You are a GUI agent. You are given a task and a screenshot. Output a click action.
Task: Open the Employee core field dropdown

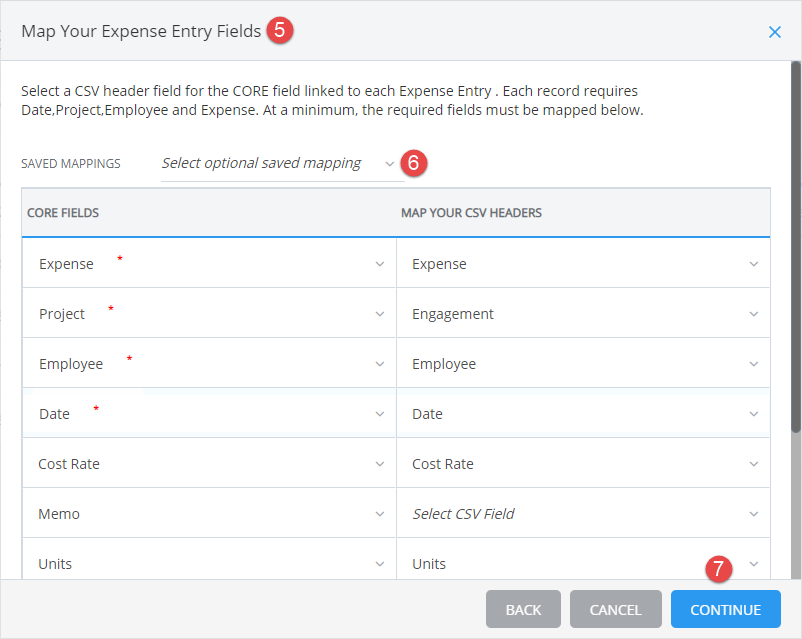pyautogui.click(x=209, y=364)
